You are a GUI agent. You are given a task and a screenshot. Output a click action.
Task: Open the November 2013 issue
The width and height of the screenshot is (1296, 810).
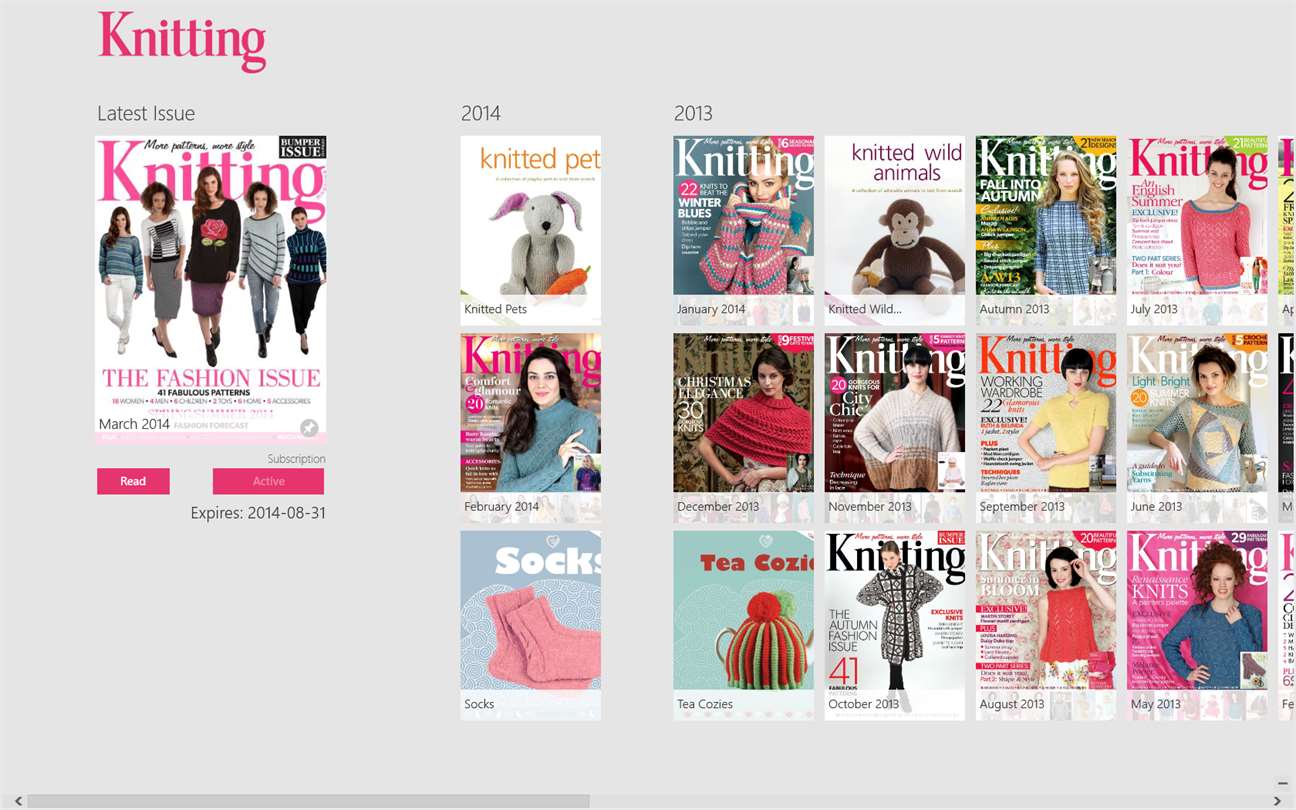(x=895, y=427)
